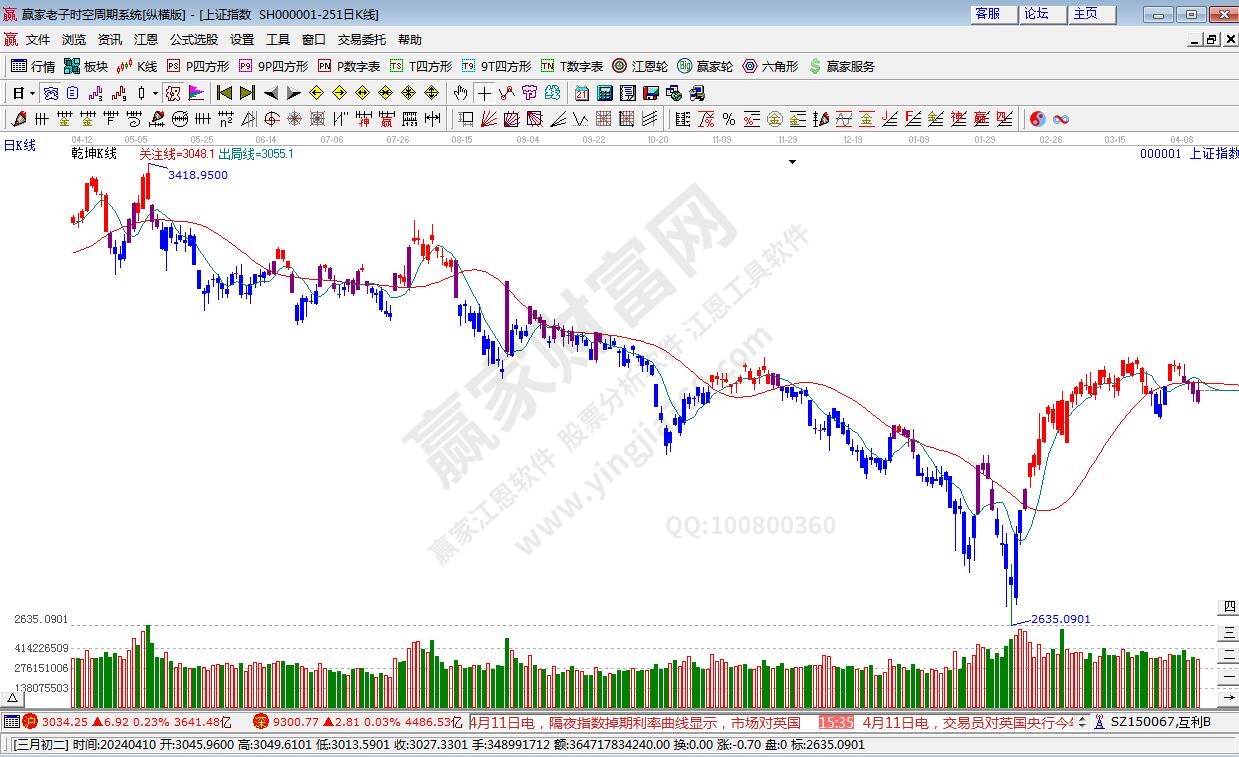Image resolution: width=1239 pixels, height=757 pixels.
Task: Toggle the crosshair cursor mode
Action: [484, 93]
